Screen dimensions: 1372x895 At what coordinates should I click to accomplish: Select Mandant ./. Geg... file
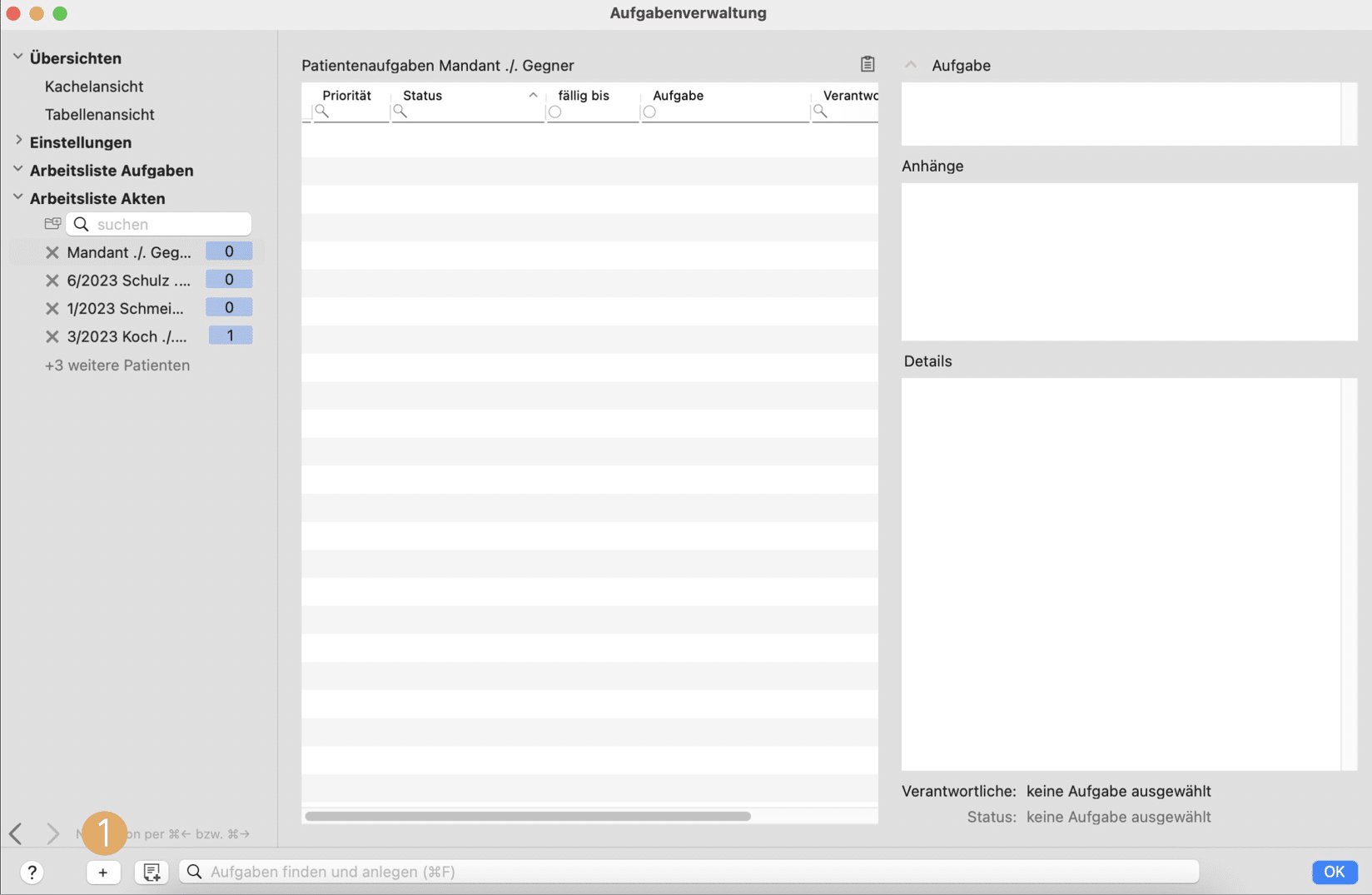pyautogui.click(x=129, y=252)
